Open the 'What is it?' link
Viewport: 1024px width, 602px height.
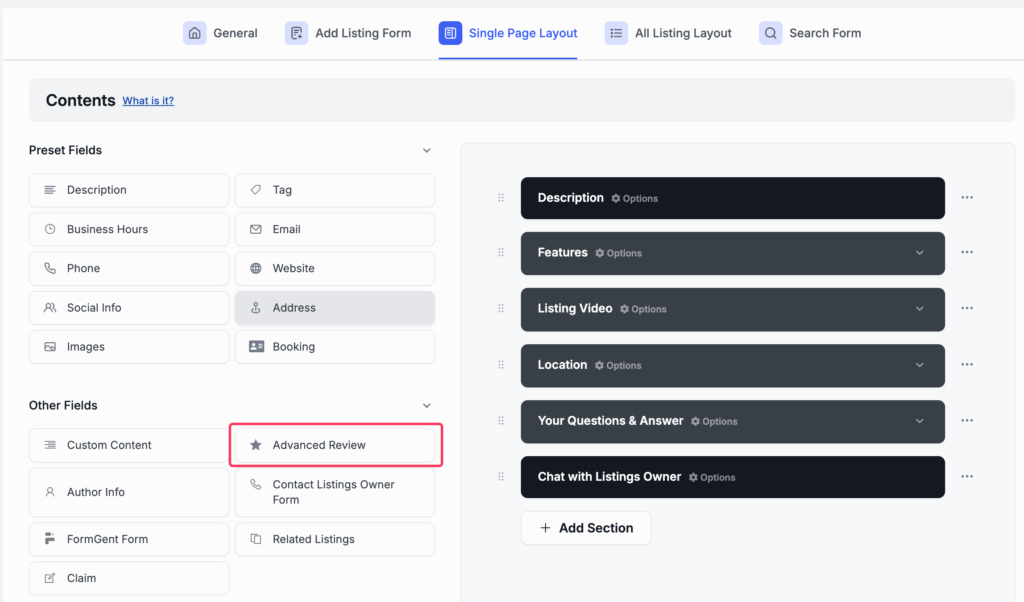point(148,101)
